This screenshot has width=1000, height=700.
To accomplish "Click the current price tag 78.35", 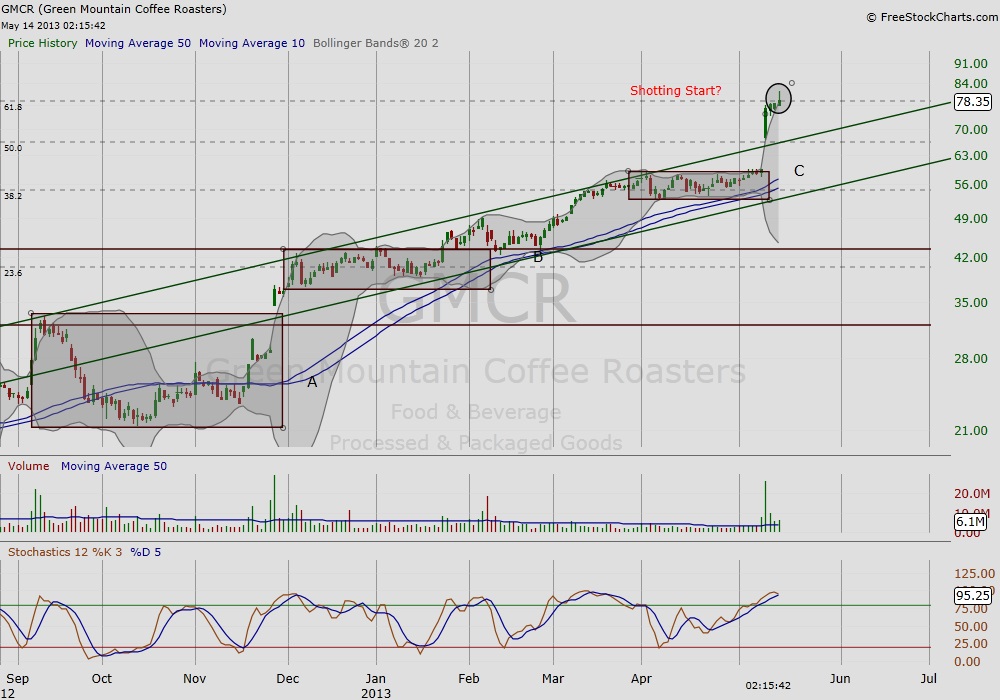I will tap(973, 102).
